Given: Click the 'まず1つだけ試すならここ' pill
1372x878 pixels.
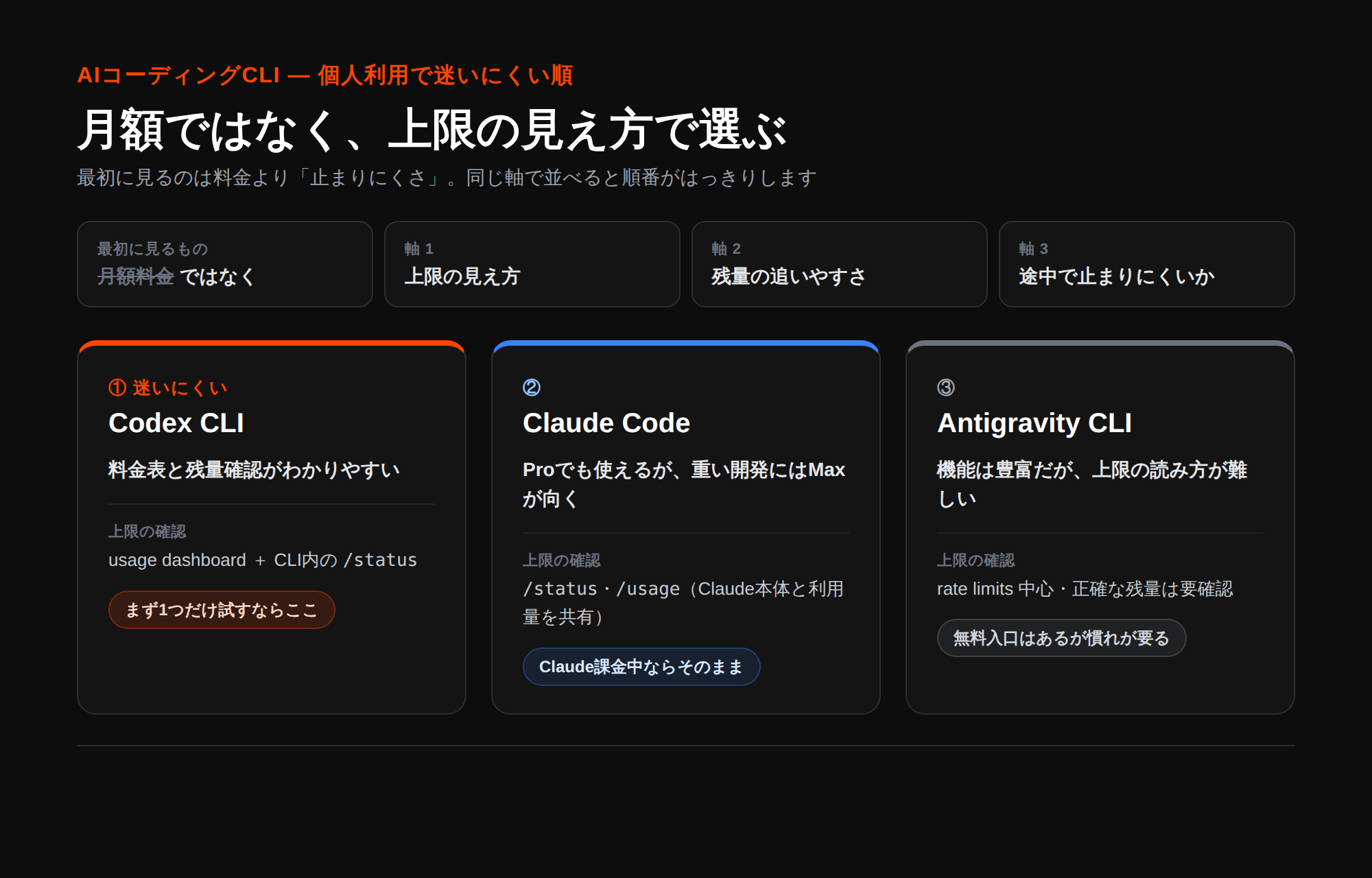Looking at the screenshot, I should pyautogui.click(x=222, y=610).
